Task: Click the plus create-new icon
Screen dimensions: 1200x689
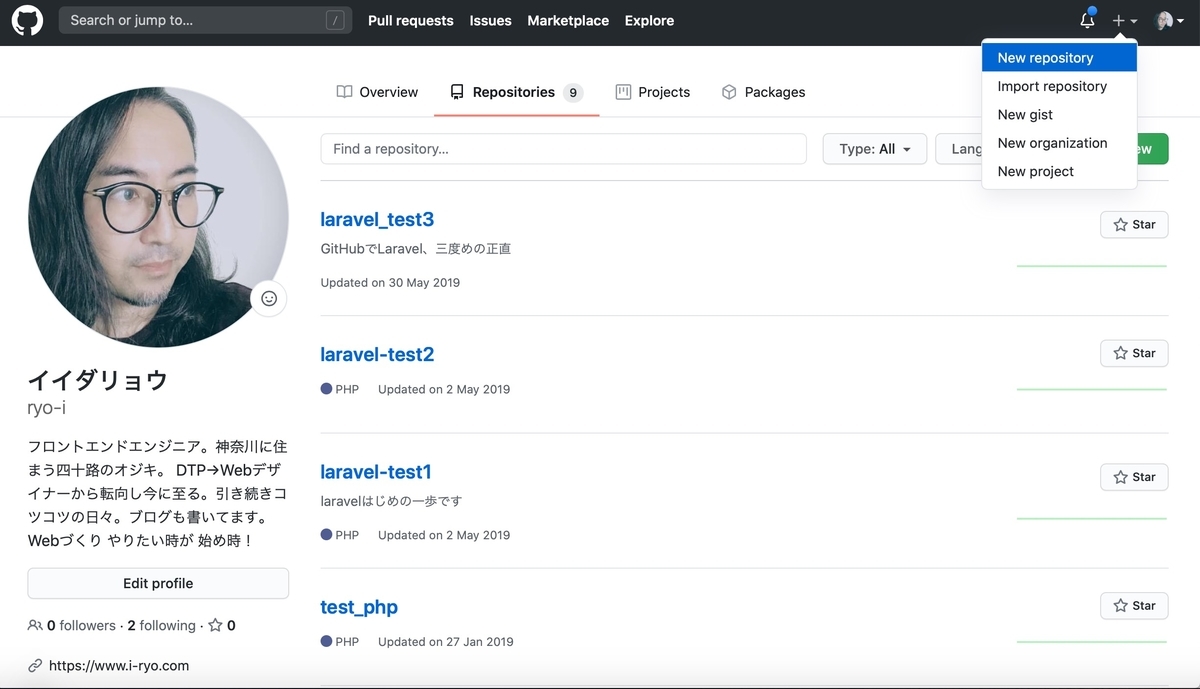Action: 1125,20
